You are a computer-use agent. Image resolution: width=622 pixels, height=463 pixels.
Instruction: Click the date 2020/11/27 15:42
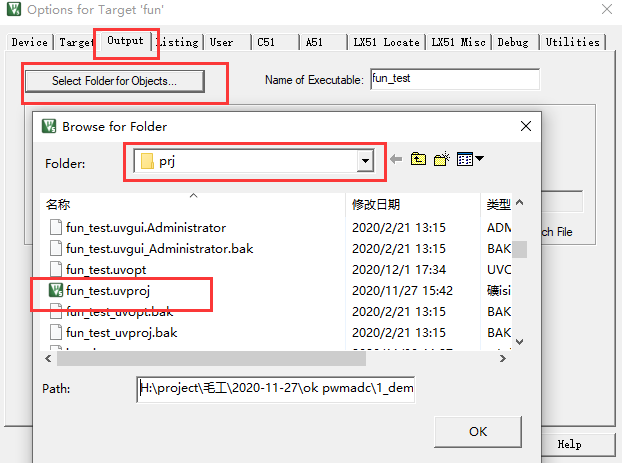[402, 291]
